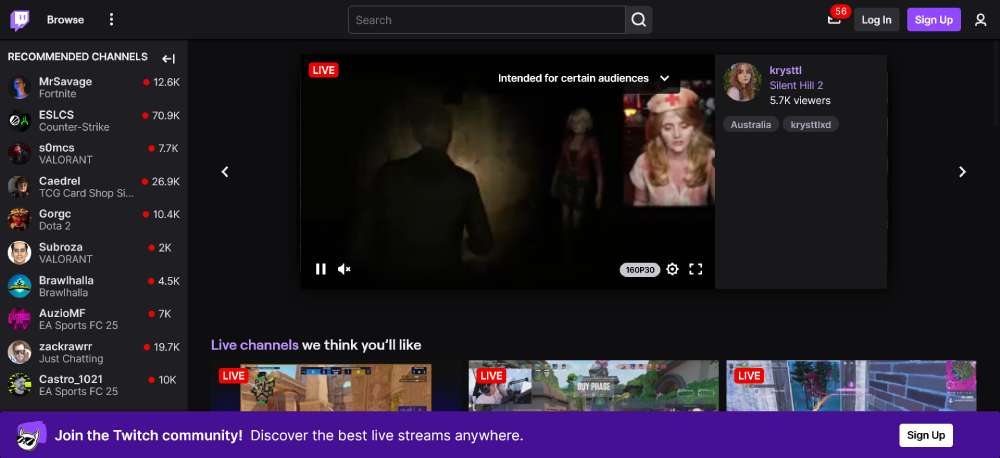The image size is (1000, 458).
Task: Click Sign Up in the purple banner
Action: [925, 435]
